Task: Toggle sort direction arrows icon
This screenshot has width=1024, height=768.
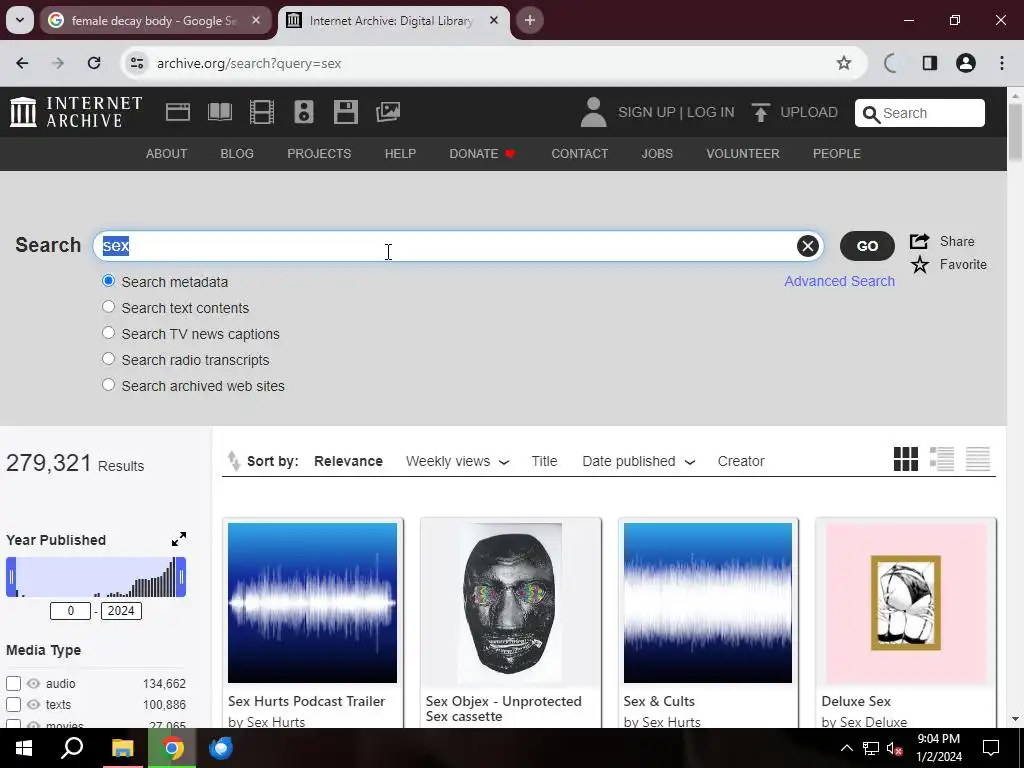Action: pos(234,460)
